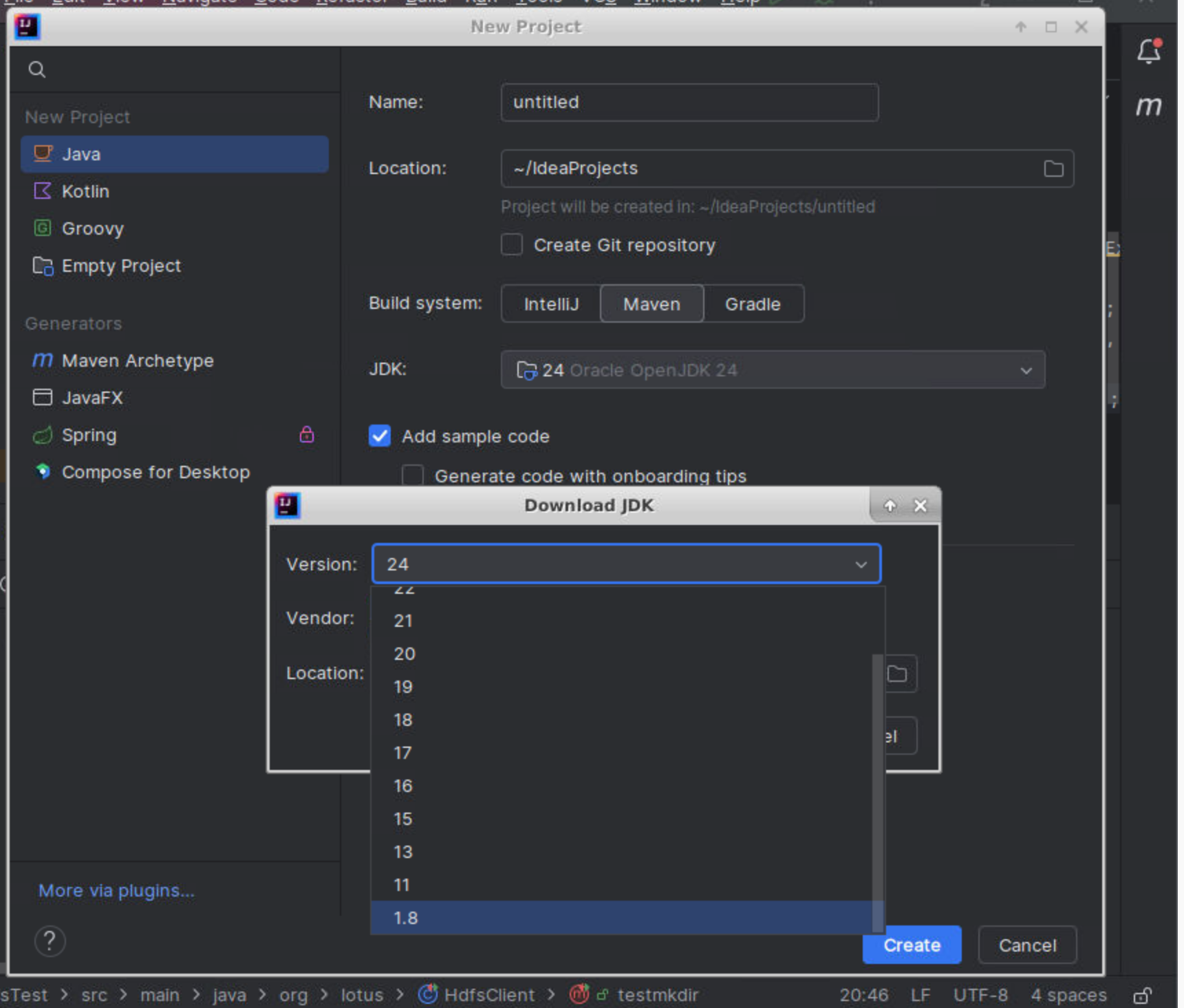Select Java project type
1184x1008 pixels.
175,154
